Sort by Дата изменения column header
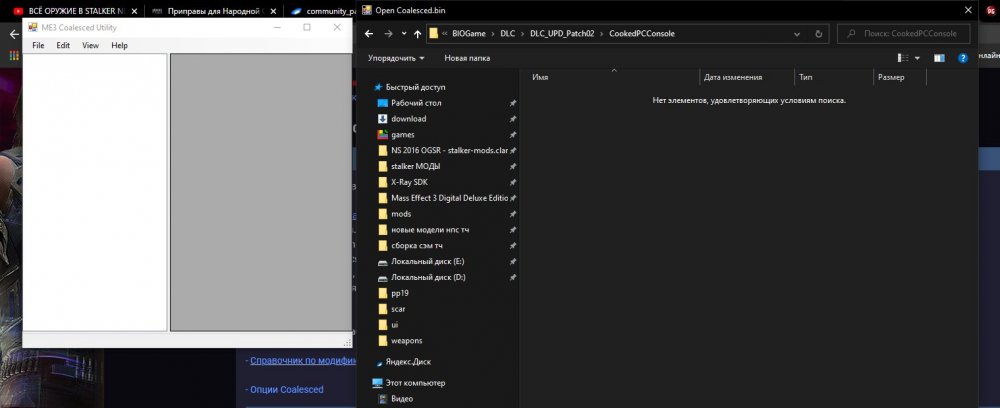Screen dimensions: 1000x408 [734, 77]
